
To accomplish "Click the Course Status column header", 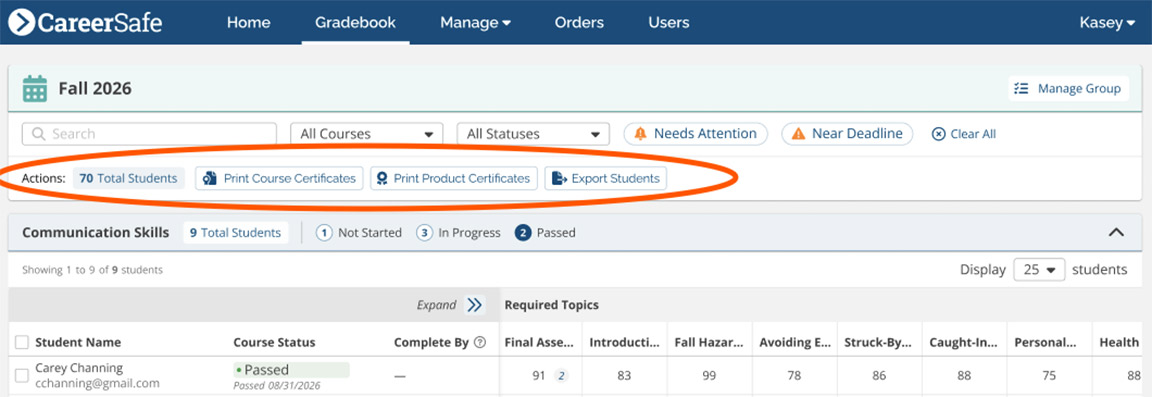I will tap(274, 342).
